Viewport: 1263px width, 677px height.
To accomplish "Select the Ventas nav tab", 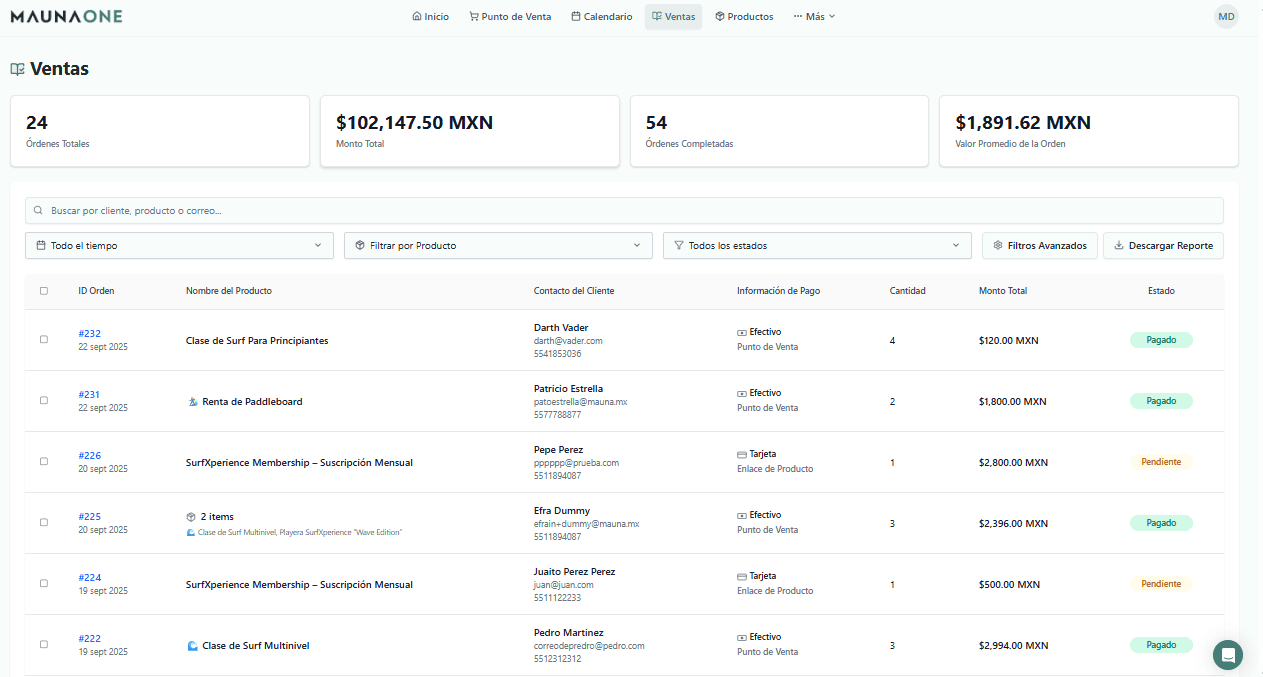I will (673, 16).
